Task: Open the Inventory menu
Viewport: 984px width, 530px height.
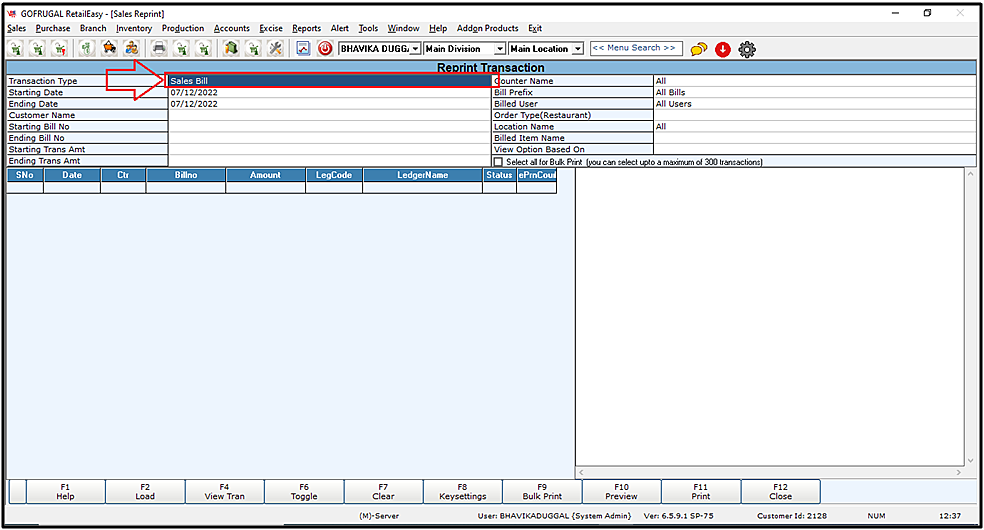Action: (x=134, y=28)
